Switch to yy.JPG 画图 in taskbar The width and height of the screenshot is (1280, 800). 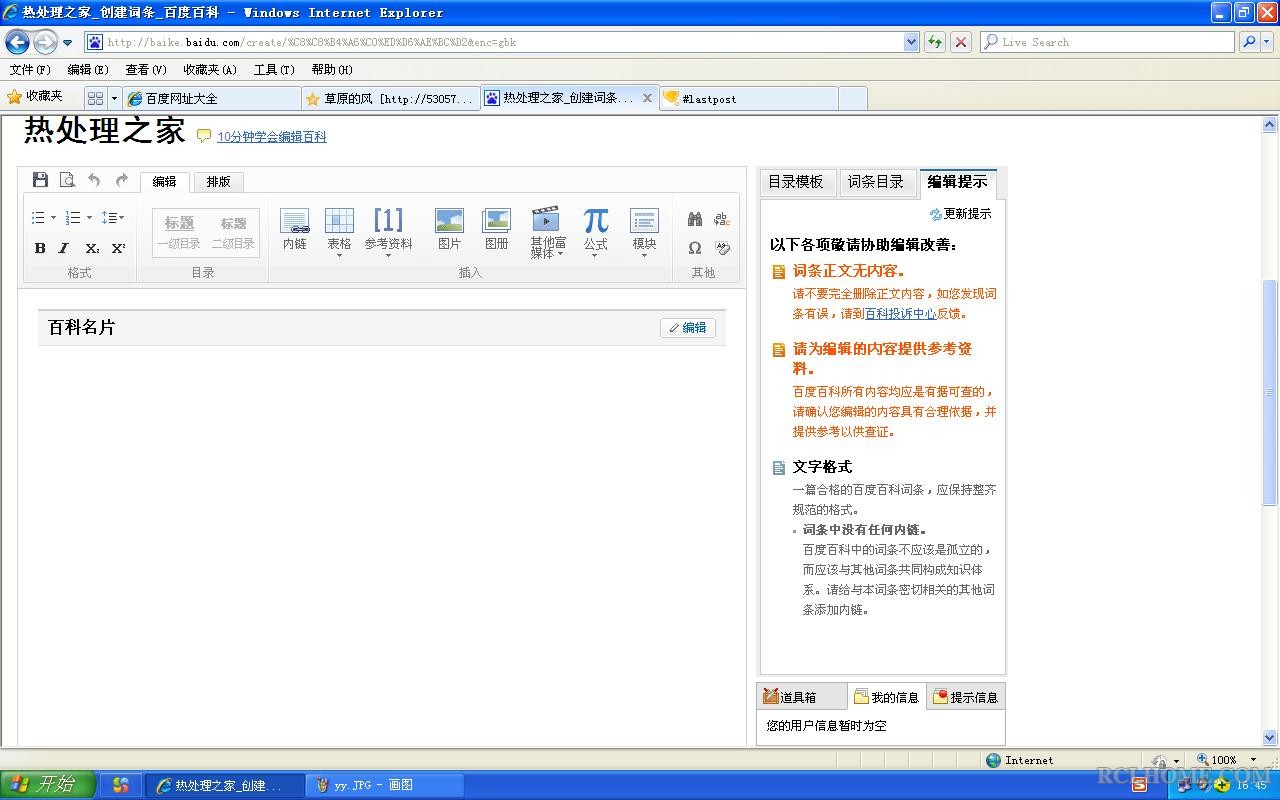(385, 785)
